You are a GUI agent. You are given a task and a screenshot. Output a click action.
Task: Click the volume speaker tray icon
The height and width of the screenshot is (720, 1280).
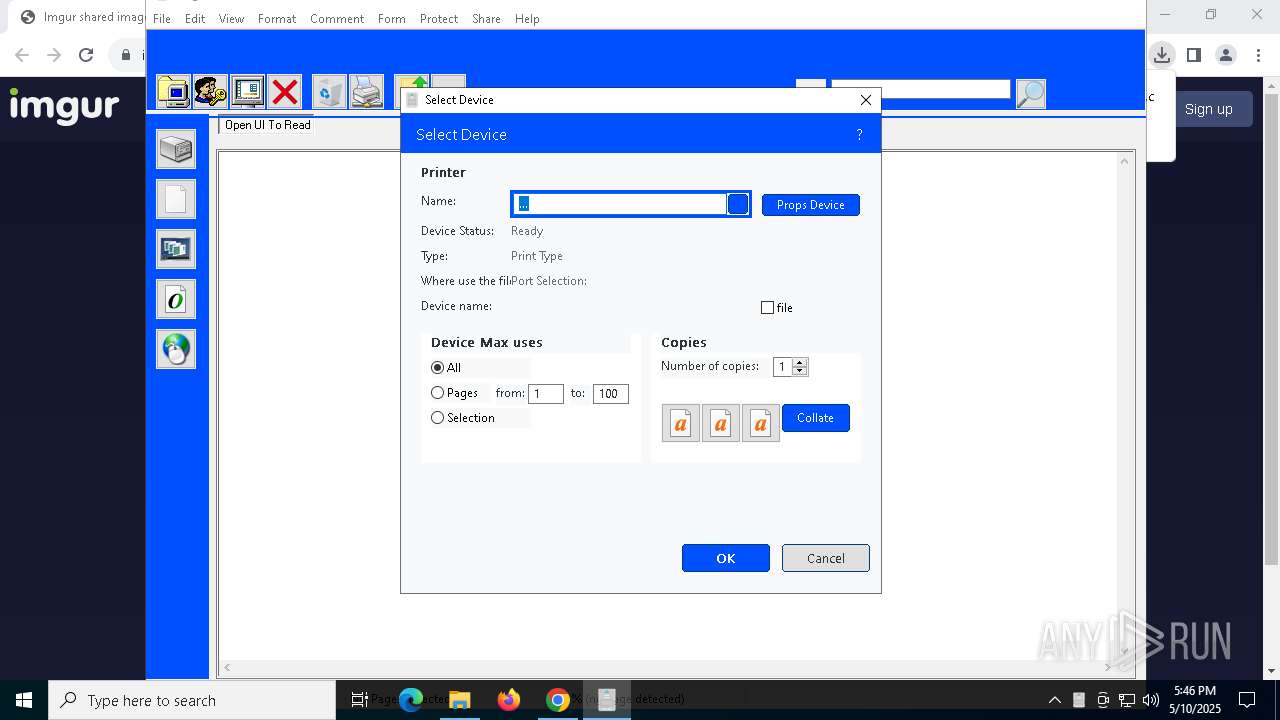(1151, 700)
